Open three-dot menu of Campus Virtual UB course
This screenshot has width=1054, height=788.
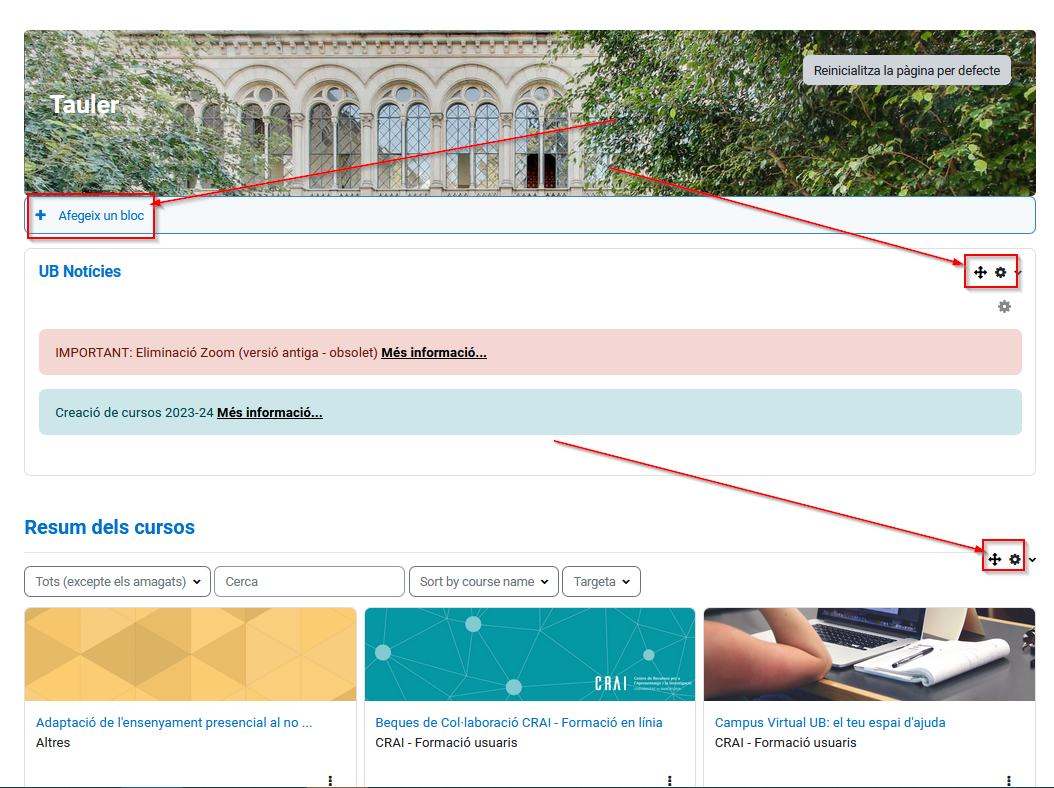1009,780
